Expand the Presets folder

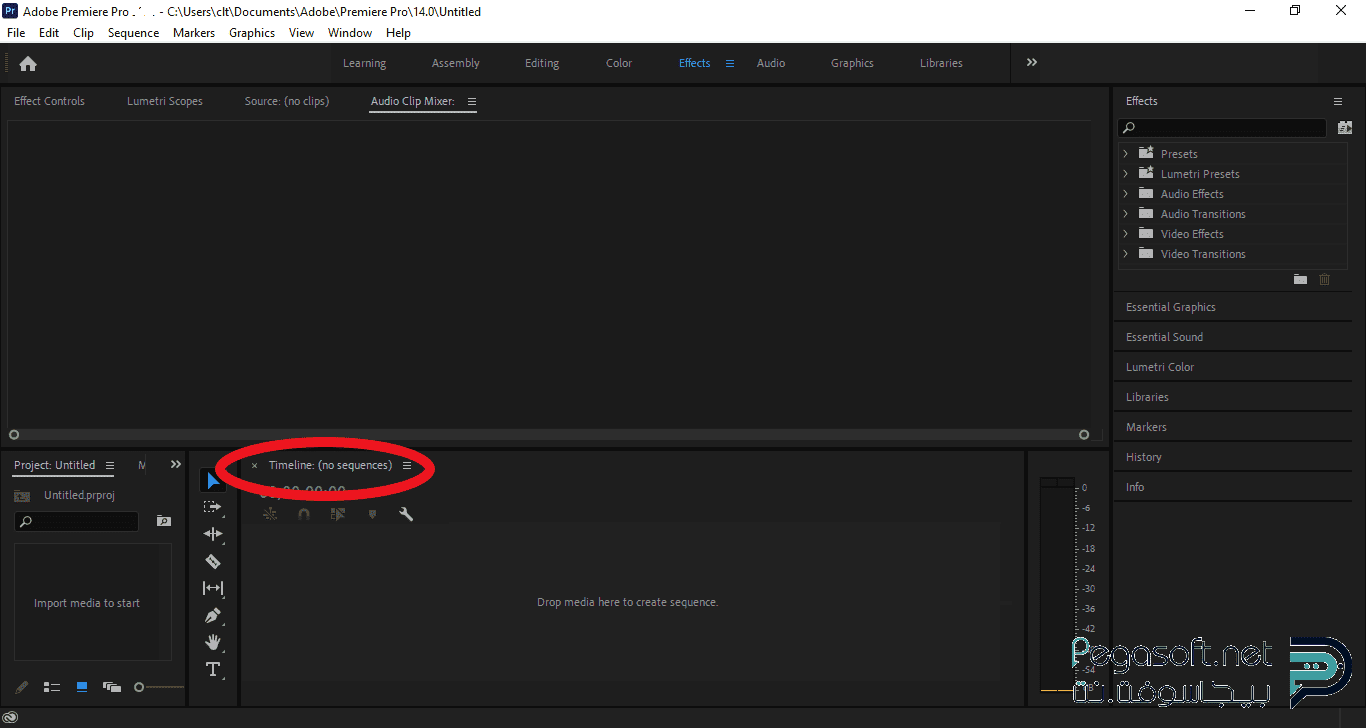1125,154
